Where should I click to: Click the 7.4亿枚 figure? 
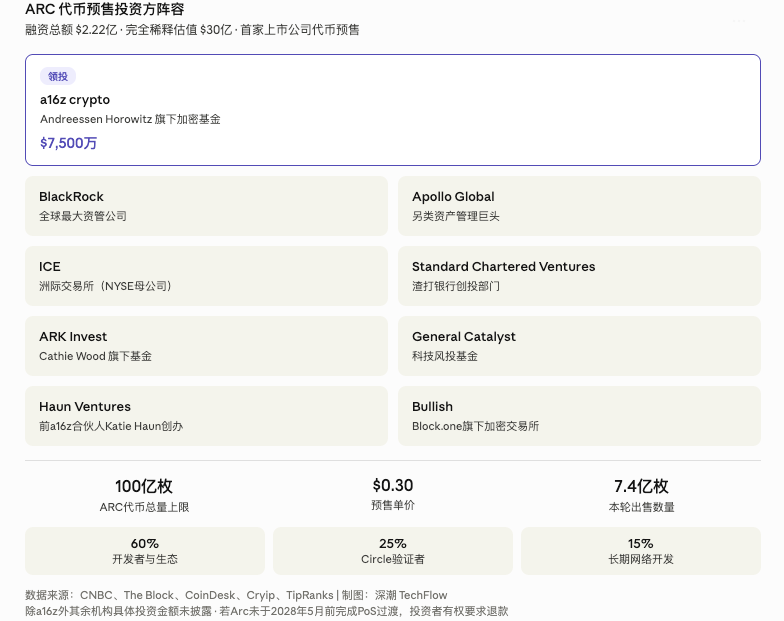pos(641,486)
